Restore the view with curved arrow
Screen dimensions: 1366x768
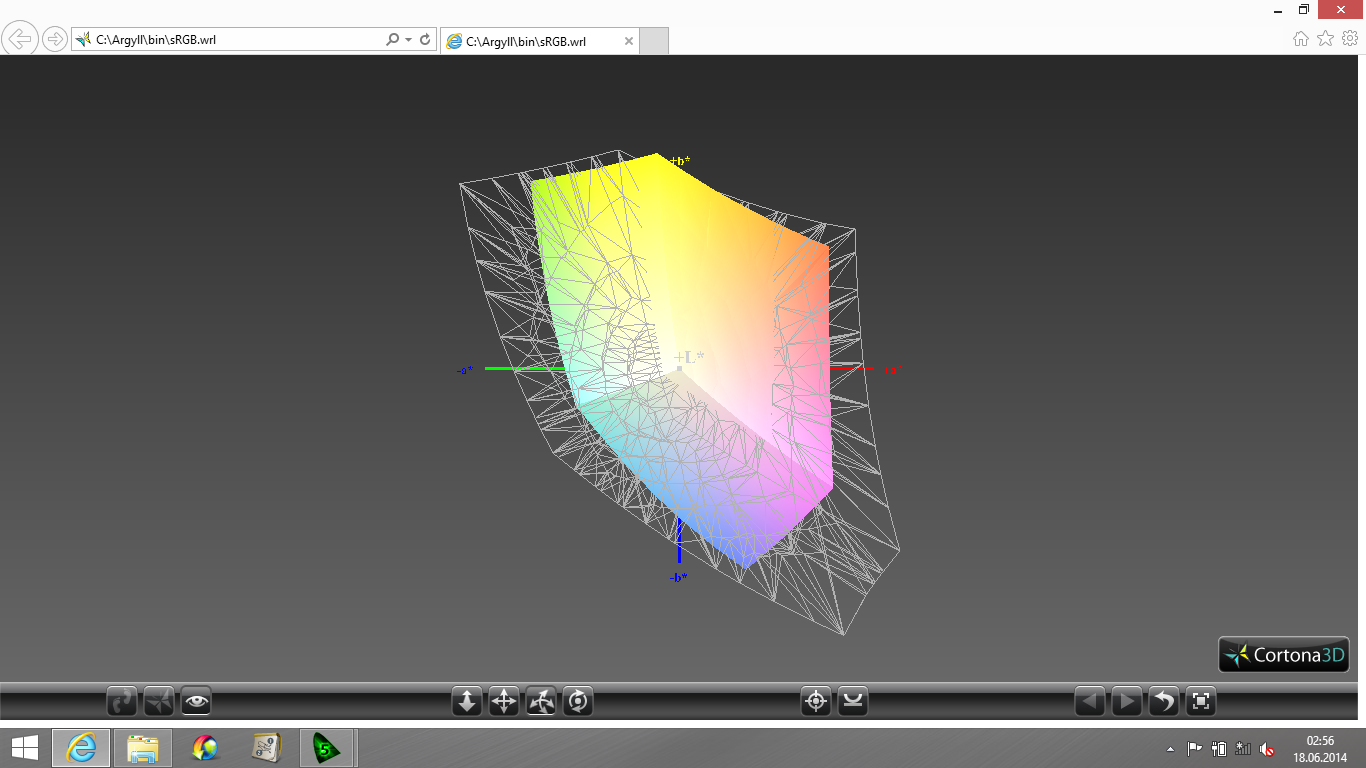(1164, 702)
